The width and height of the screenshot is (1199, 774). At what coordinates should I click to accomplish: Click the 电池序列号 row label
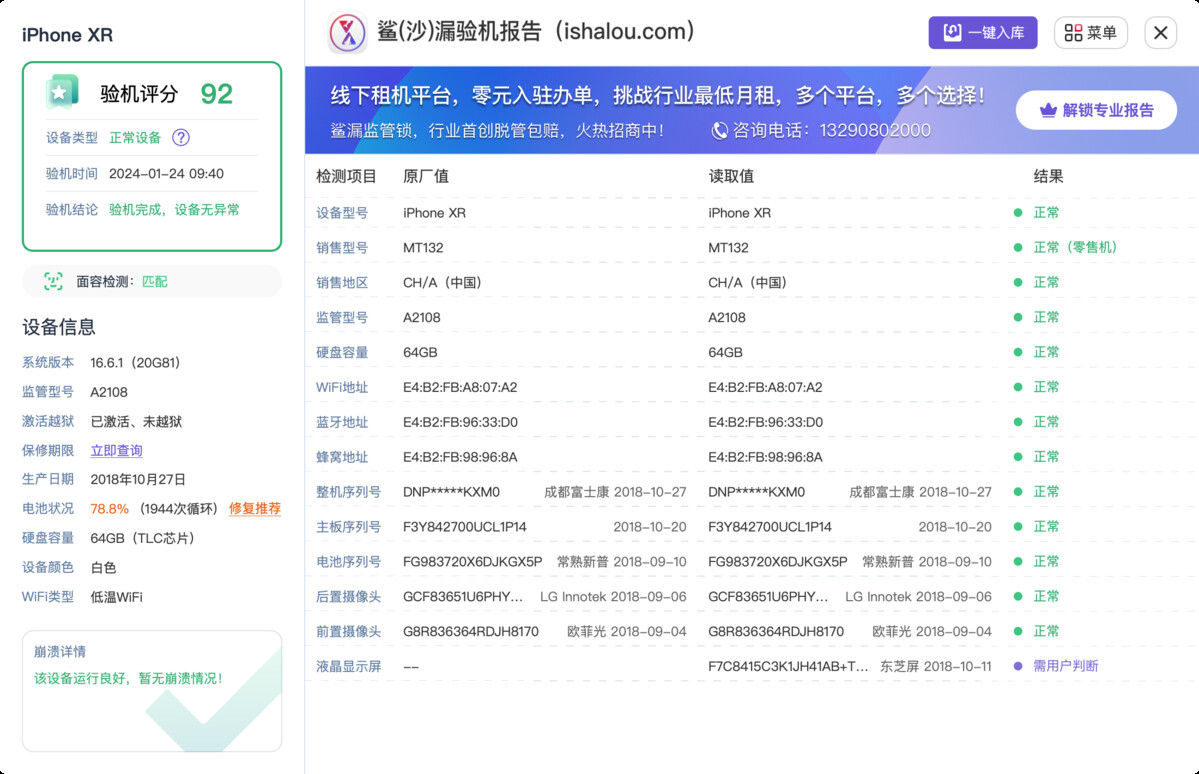coord(348,561)
